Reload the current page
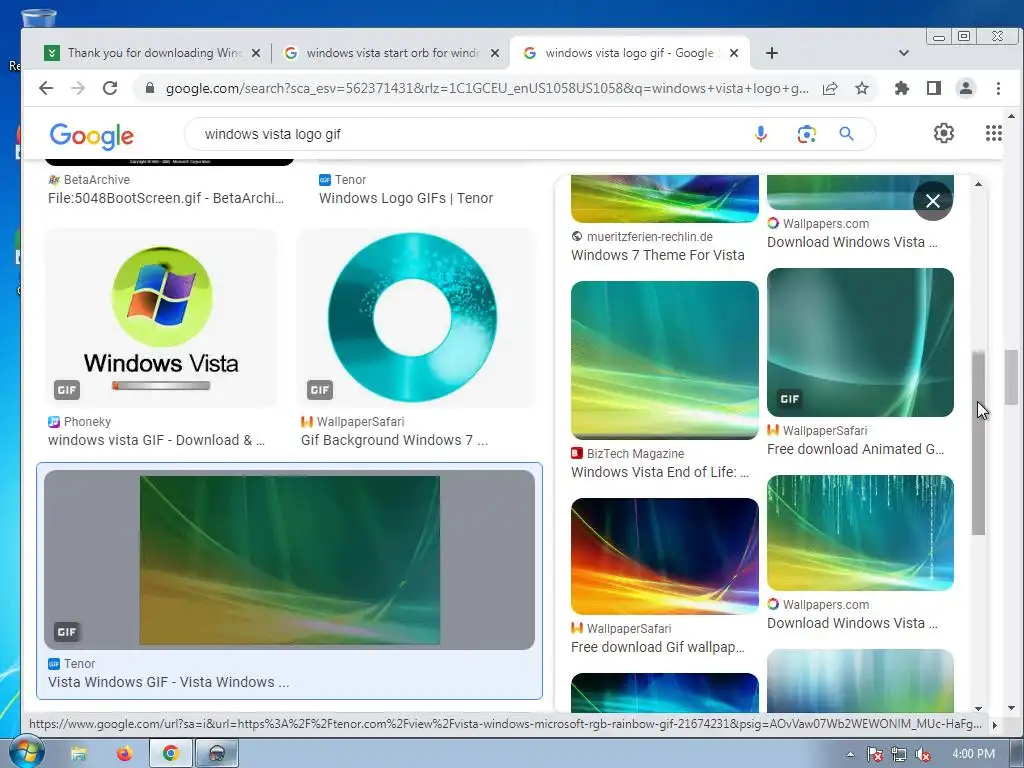This screenshot has width=1024, height=768. (110, 88)
